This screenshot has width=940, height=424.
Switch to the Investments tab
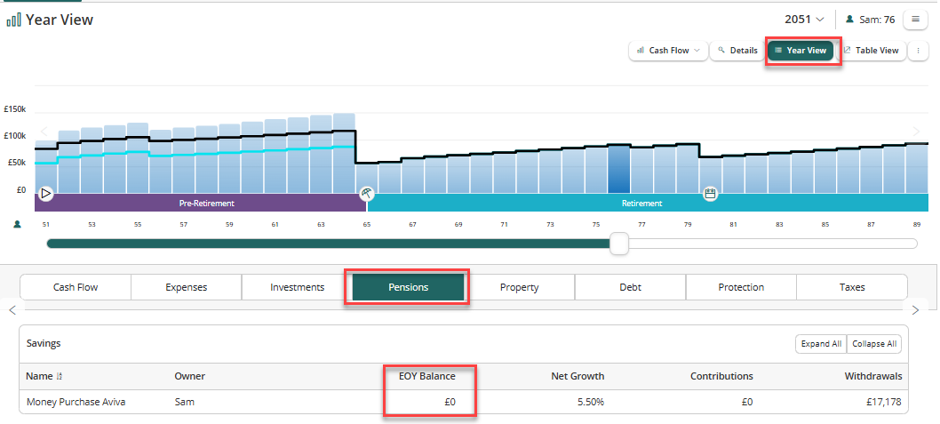(x=297, y=287)
